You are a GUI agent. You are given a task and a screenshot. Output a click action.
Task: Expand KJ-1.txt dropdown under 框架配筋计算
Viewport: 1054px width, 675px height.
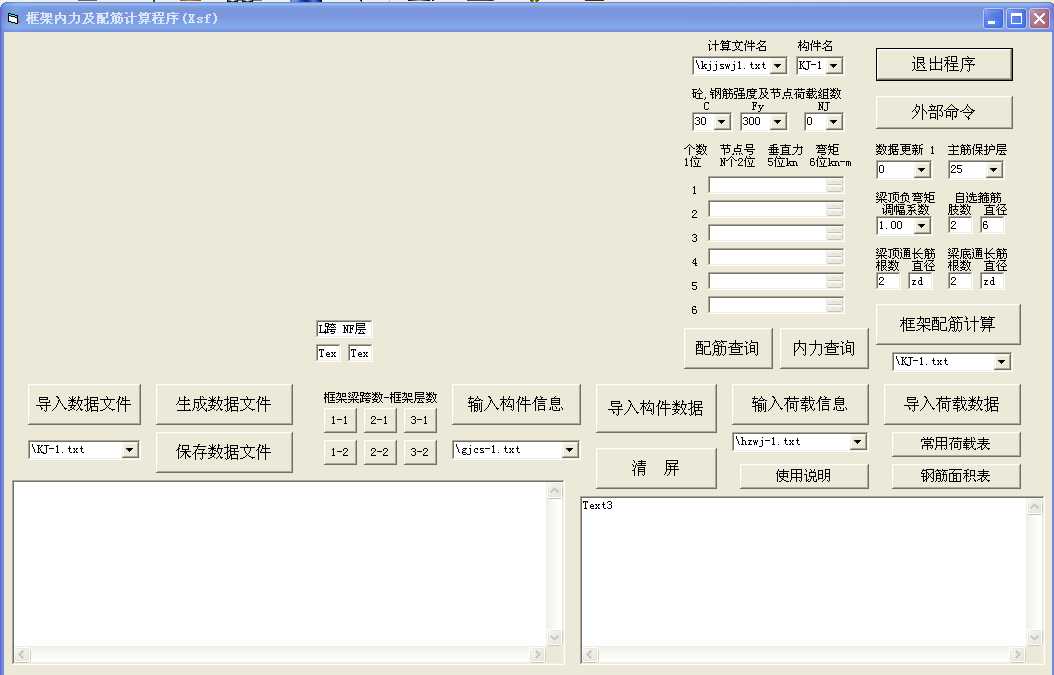click(1002, 362)
